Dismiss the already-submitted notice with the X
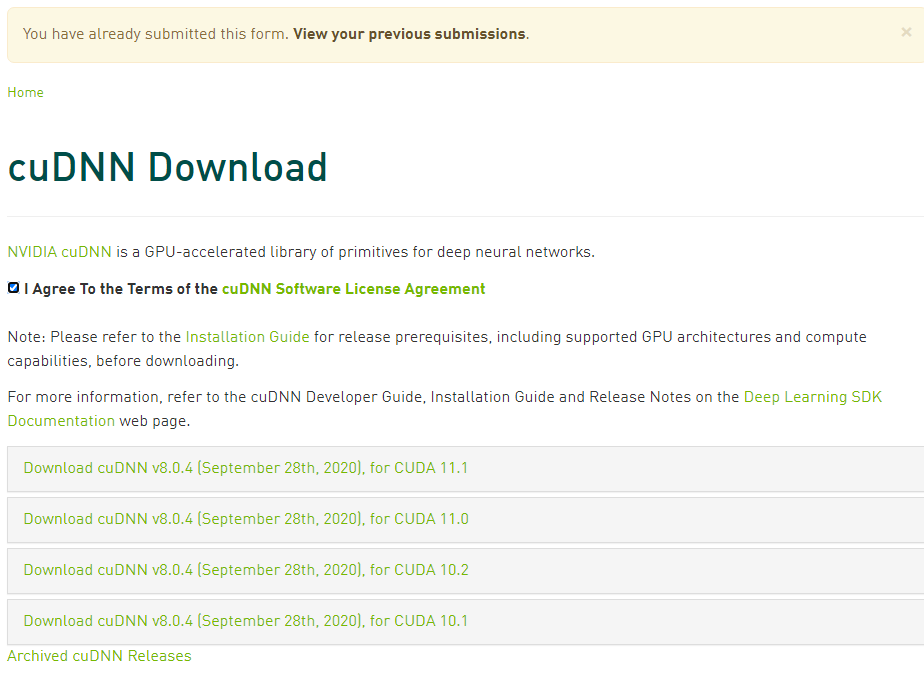924x675 pixels. (906, 32)
